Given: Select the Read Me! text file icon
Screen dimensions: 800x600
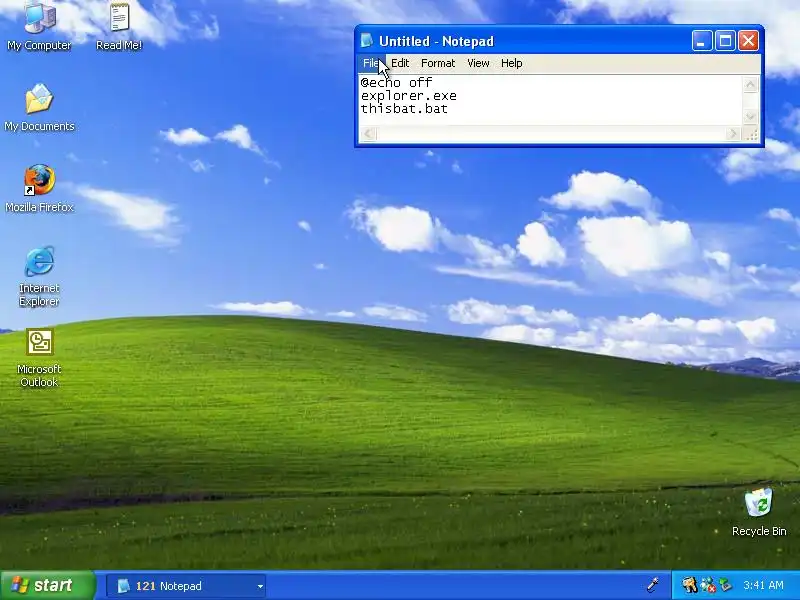Looking at the screenshot, I should (119, 26).
